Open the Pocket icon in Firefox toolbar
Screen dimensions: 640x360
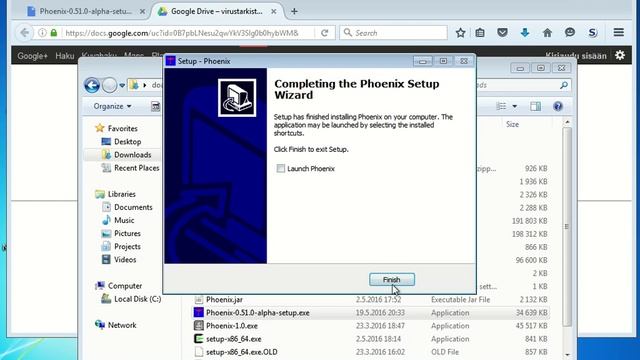point(502,33)
